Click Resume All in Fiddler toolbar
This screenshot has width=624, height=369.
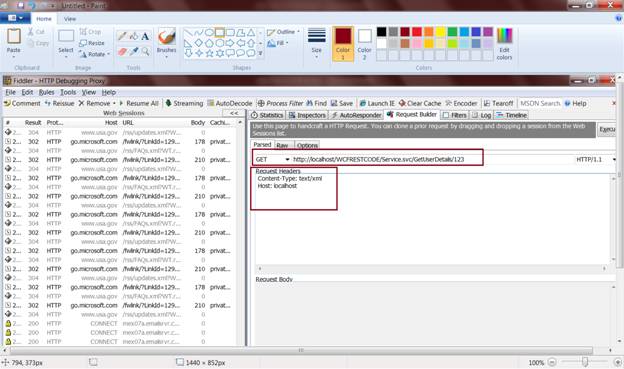click(139, 103)
